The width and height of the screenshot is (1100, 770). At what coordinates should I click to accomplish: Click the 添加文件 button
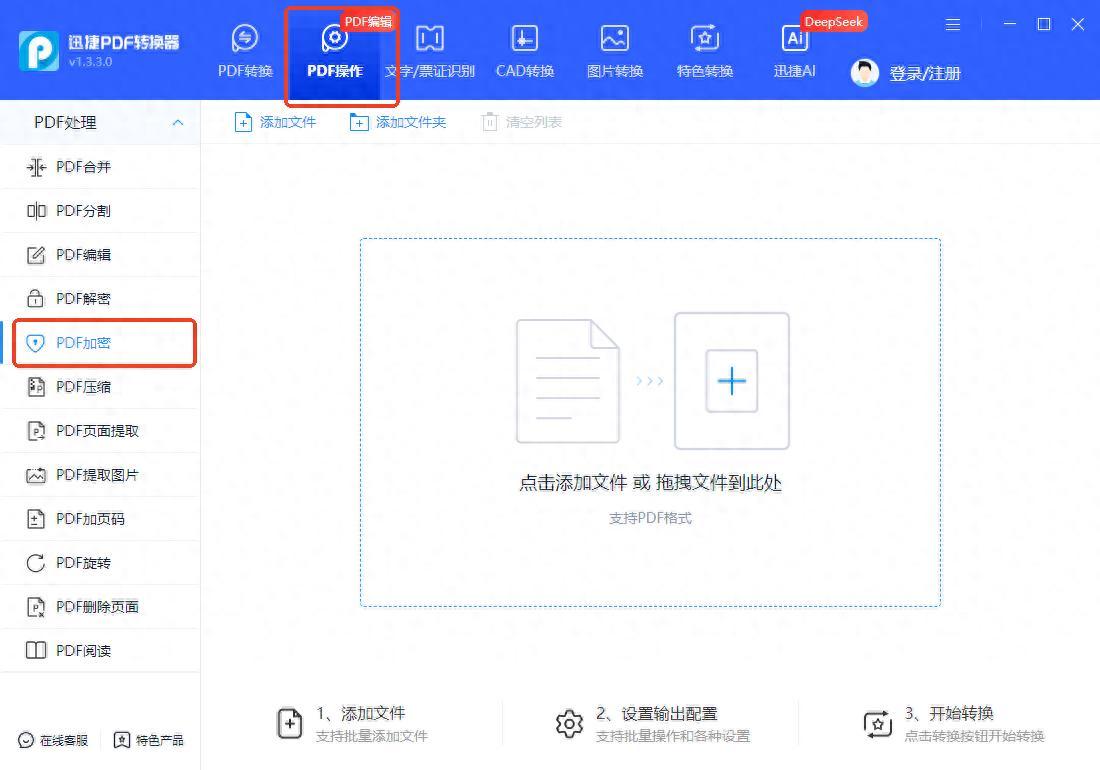[275, 122]
